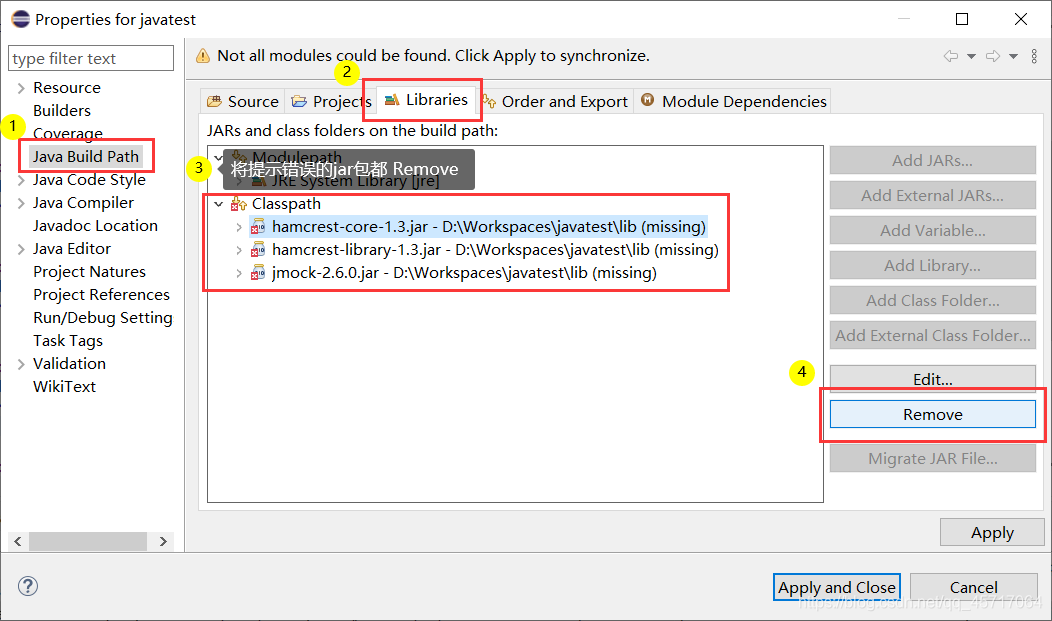Click the forward navigation arrow icon
Image resolution: width=1052 pixels, height=621 pixels.
993,56
